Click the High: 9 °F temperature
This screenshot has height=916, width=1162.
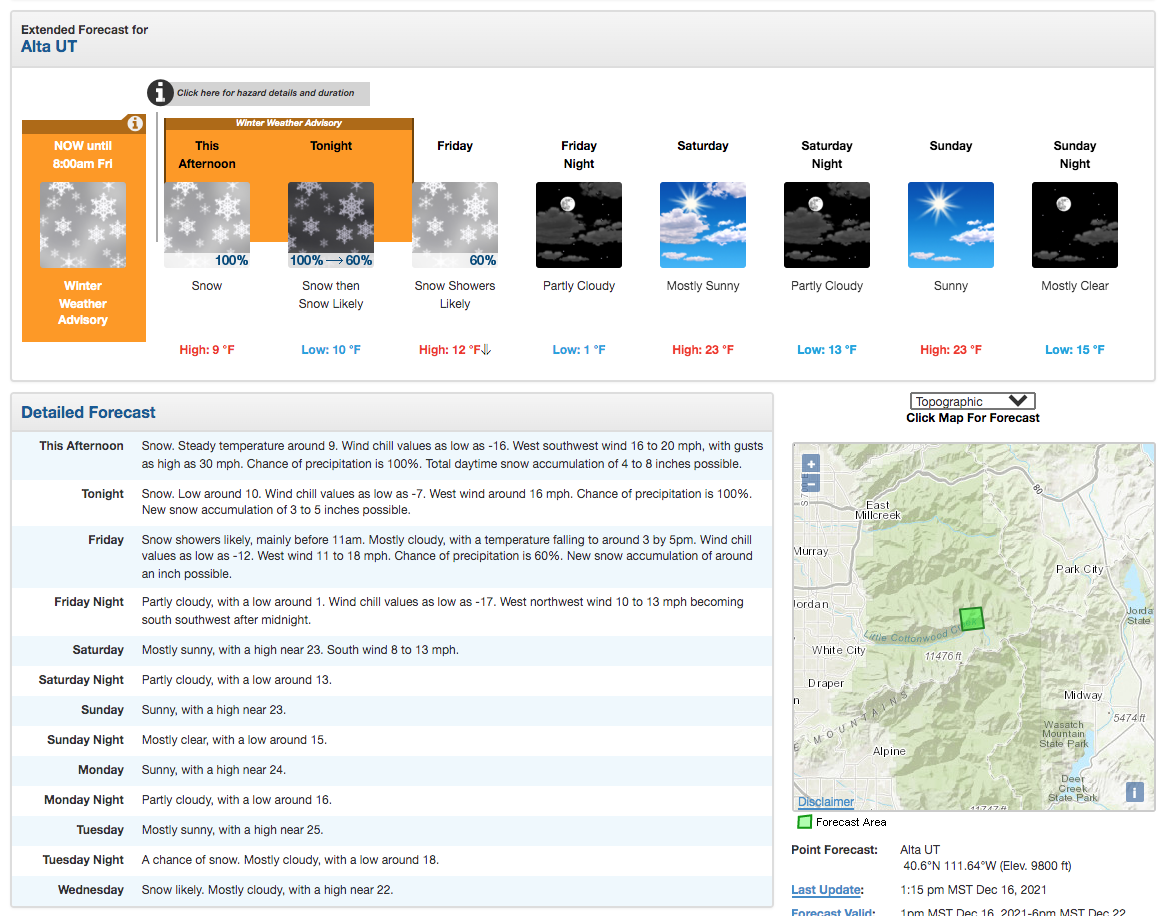(x=207, y=350)
